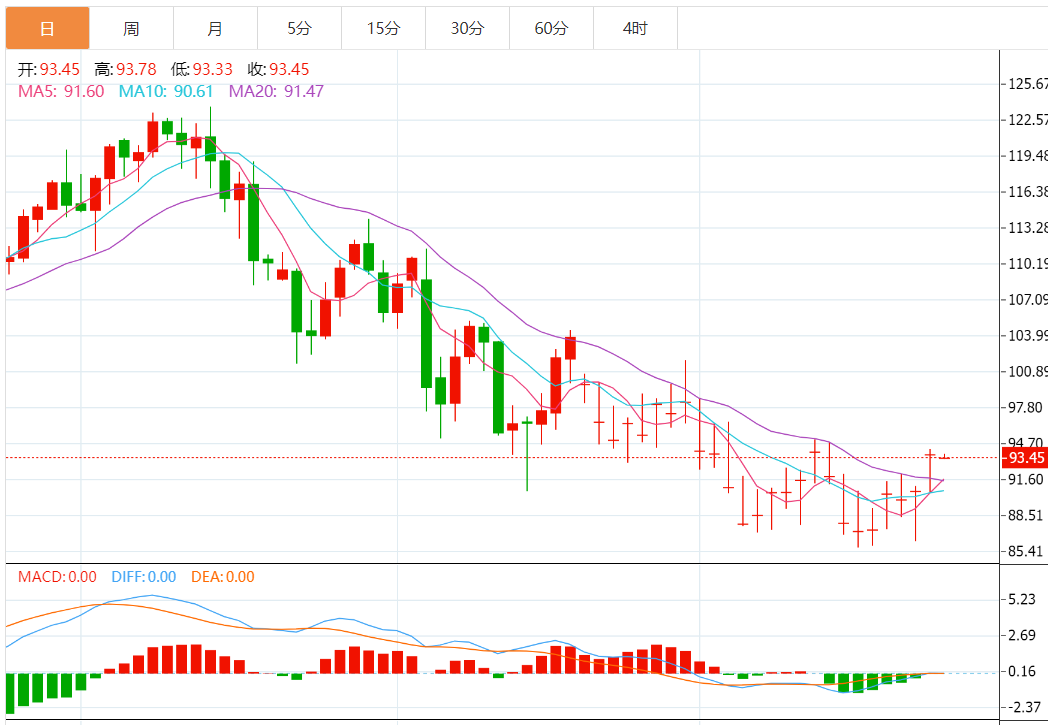This screenshot has width=1048, height=725.
Task: Click the MA20: 91.47 indicator label
Action: (277, 91)
